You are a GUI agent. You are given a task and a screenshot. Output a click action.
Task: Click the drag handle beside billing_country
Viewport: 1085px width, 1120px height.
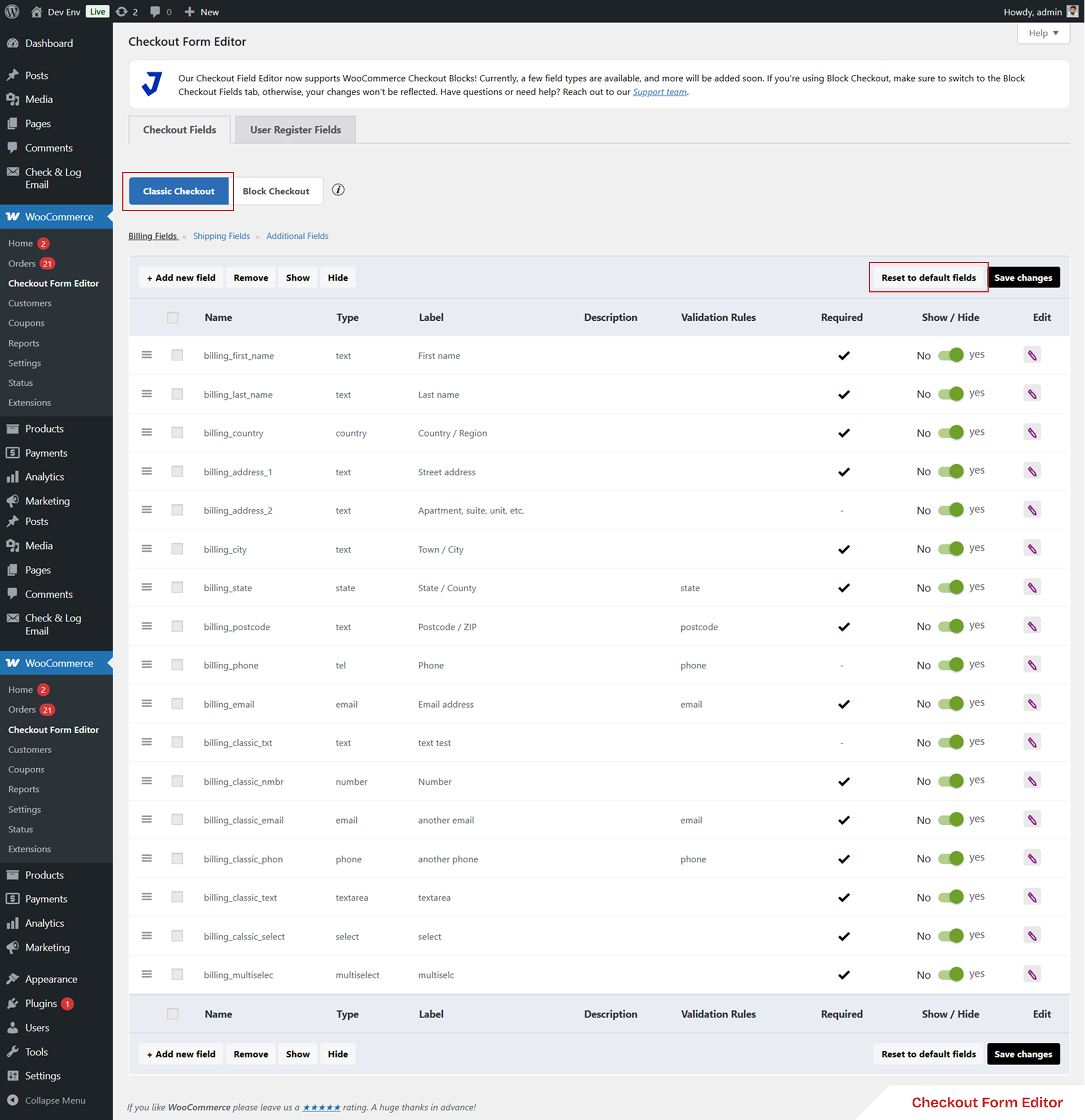click(x=146, y=432)
